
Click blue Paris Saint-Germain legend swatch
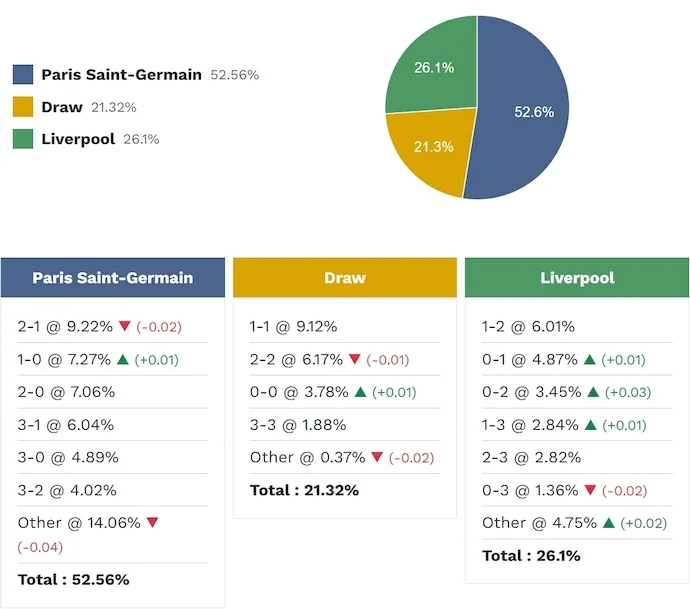23,75
